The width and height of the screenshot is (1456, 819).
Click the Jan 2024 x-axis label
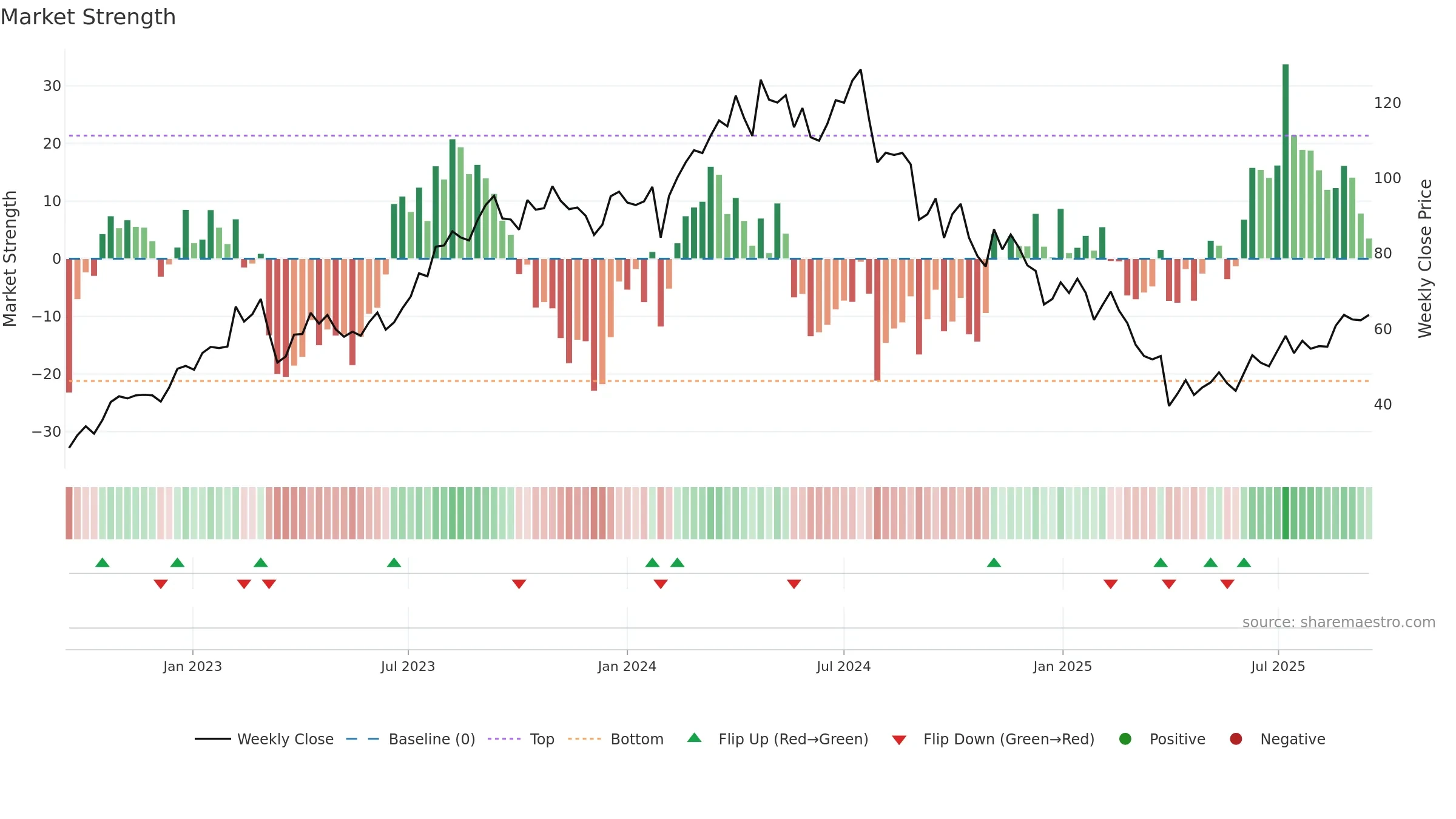[x=627, y=666]
